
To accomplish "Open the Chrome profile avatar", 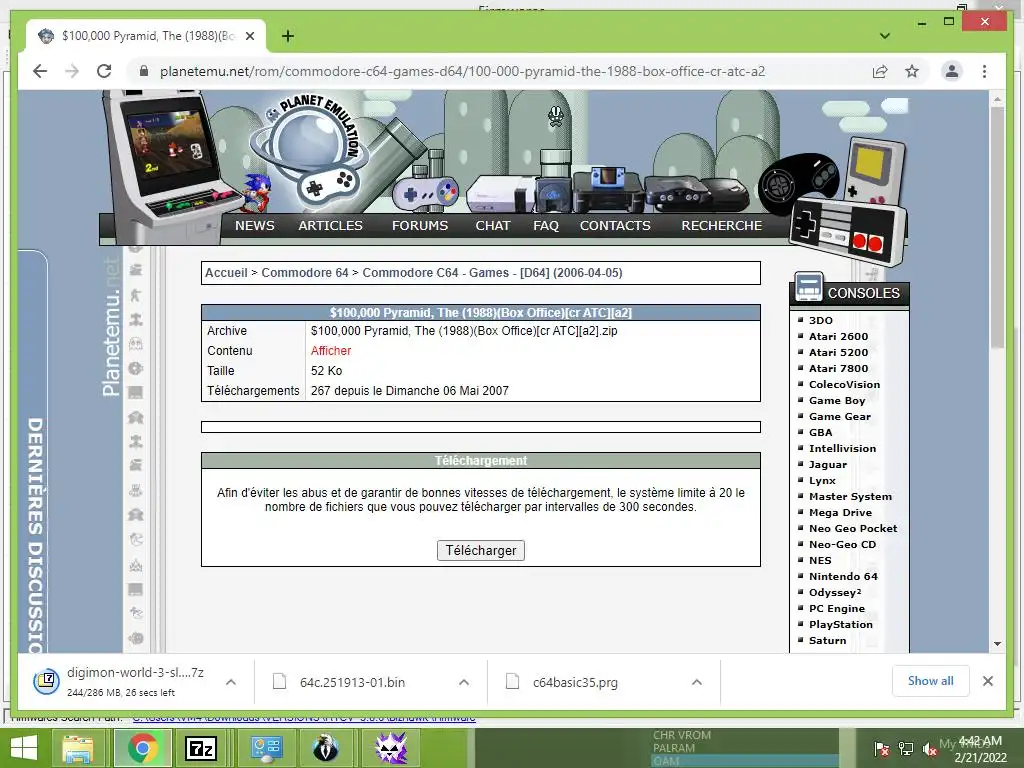I will (952, 71).
